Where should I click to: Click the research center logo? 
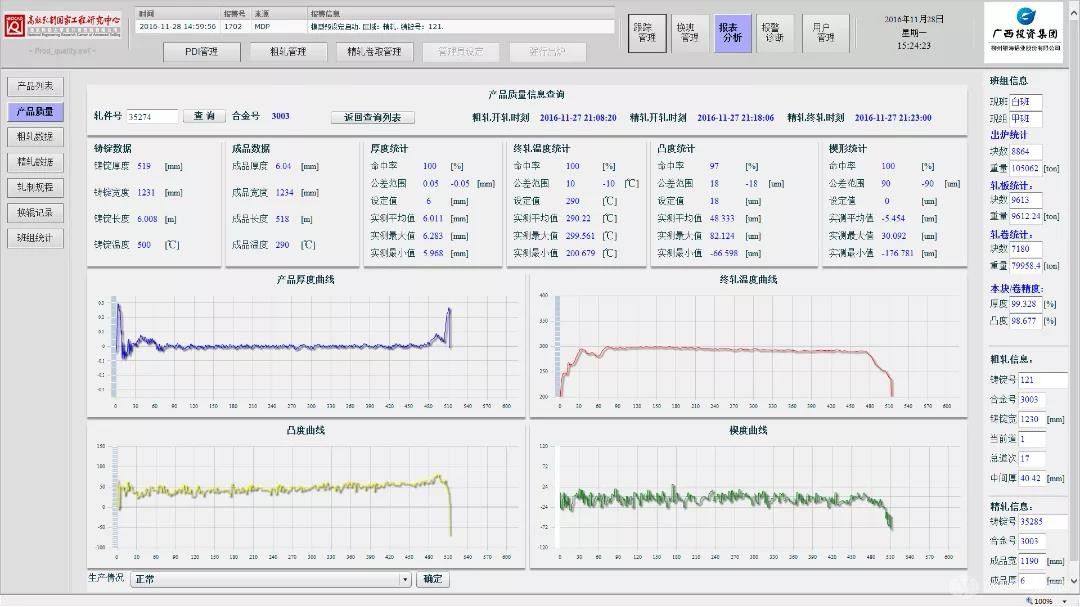click(62, 25)
